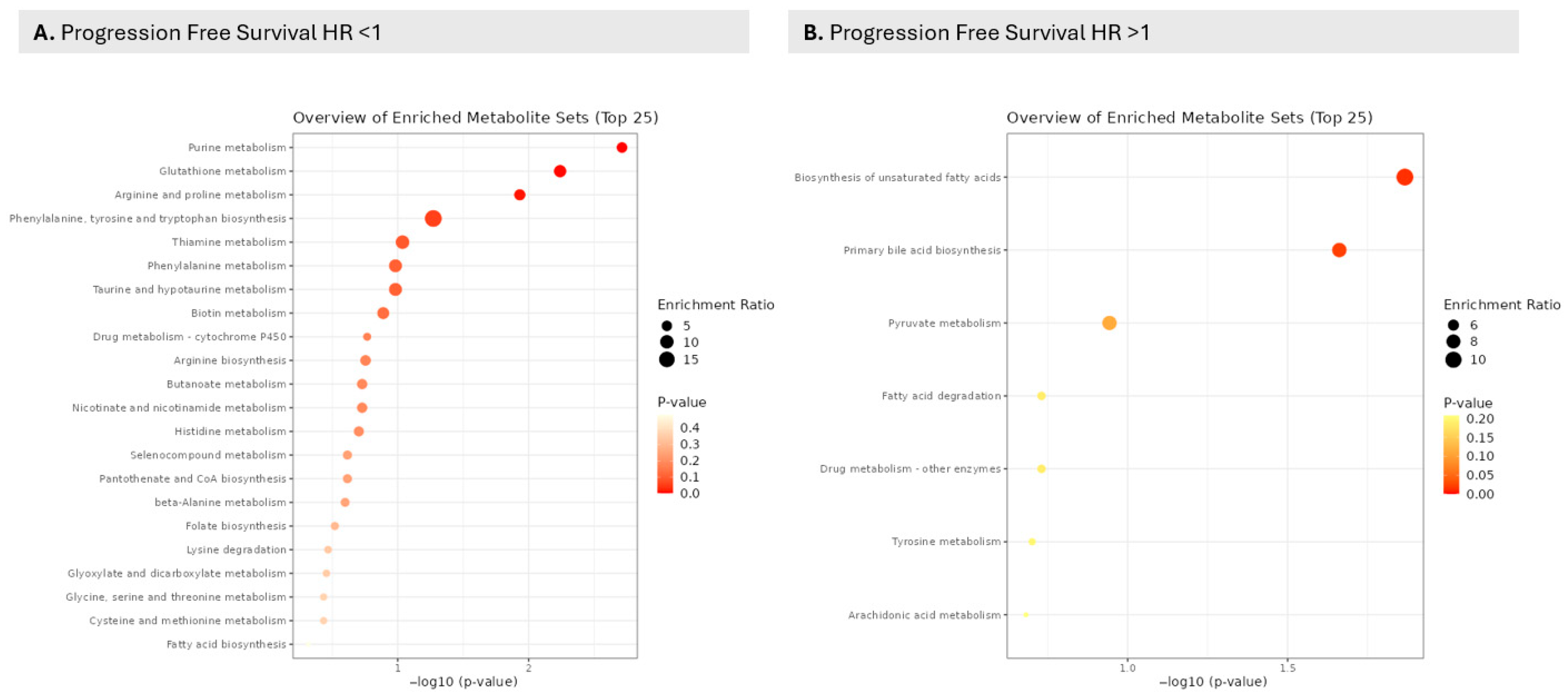The height and width of the screenshot is (695, 1568).
Task: Select the orange Pyruvate metabolism dot
Action: (x=1109, y=323)
